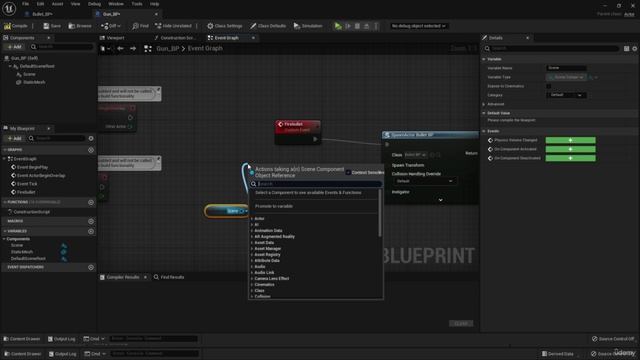Start Simulation from toolbar
The width and height of the screenshot is (640, 360).
pos(308,26)
